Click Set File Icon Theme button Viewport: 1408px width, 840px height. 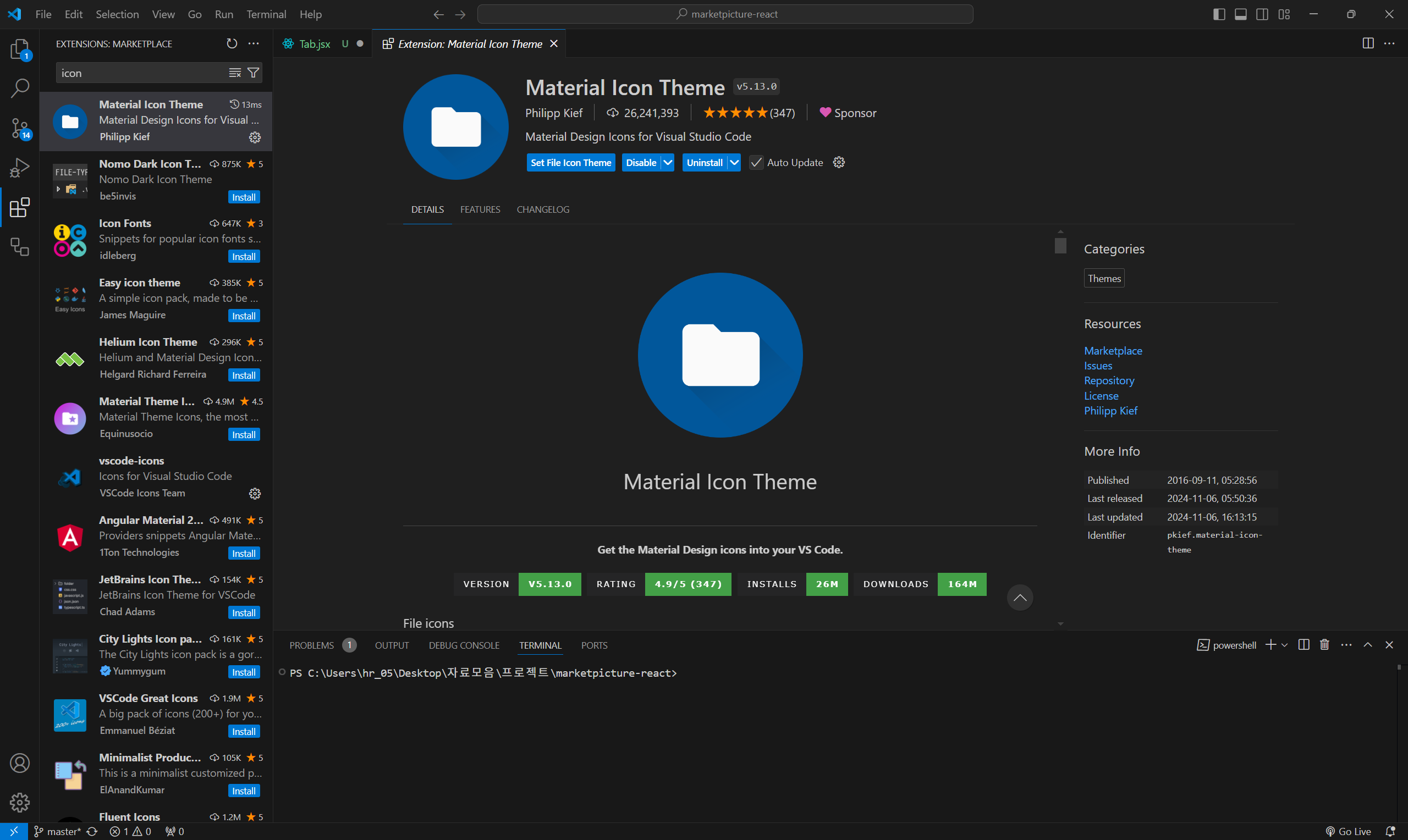tap(571, 163)
